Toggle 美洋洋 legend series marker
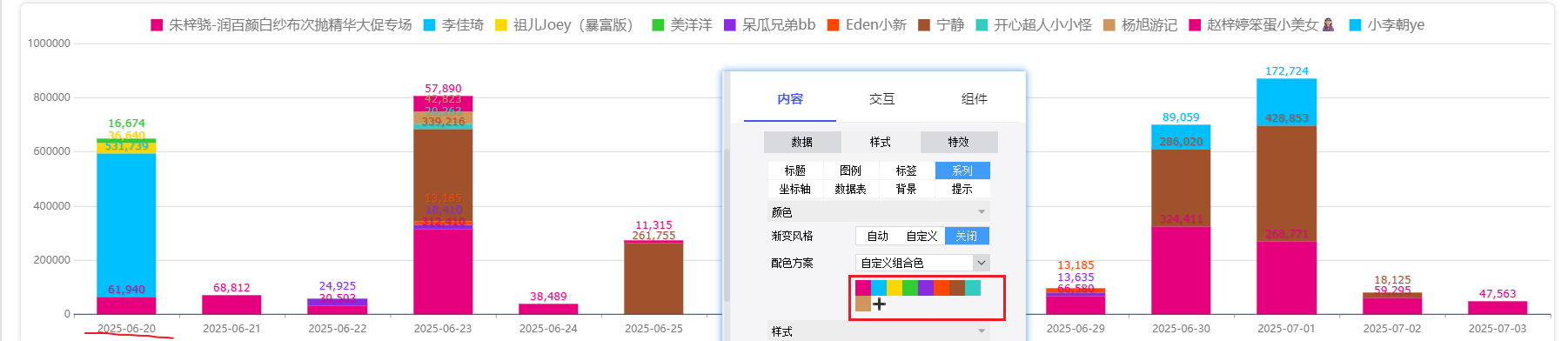Viewport: 1568px width, 341px height. click(659, 25)
